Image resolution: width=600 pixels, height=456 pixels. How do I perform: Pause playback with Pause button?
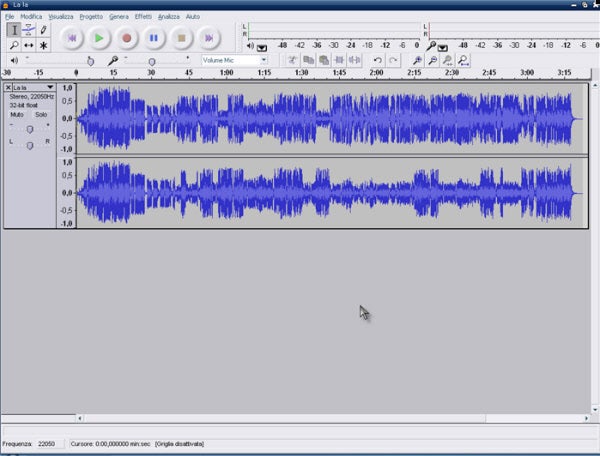coord(154,38)
